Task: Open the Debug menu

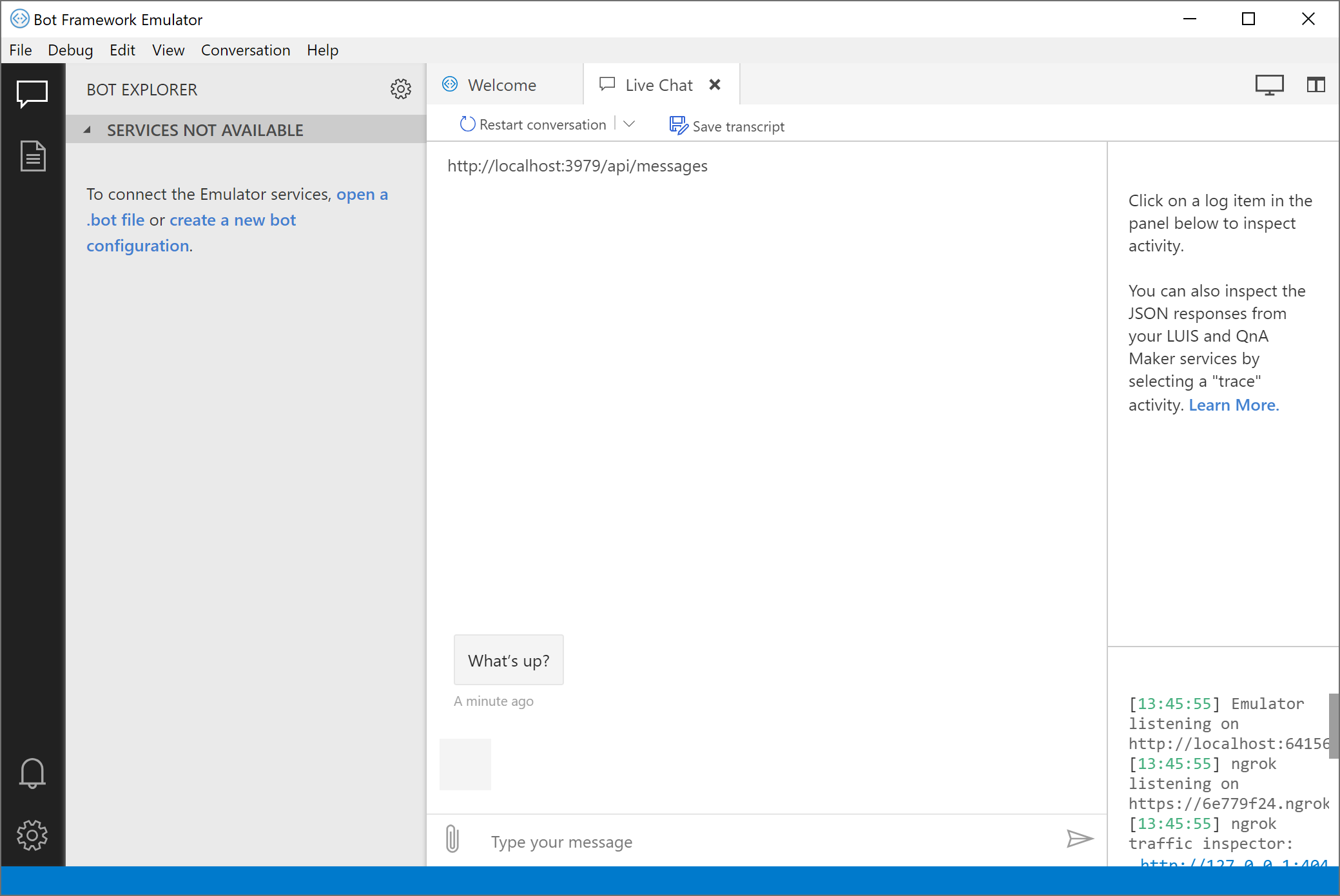Action: [70, 50]
